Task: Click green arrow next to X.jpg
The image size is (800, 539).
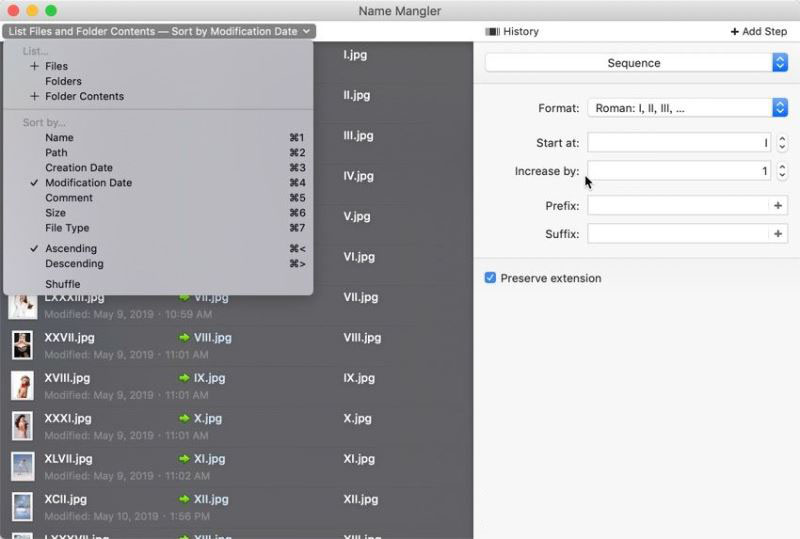Action: tap(184, 418)
